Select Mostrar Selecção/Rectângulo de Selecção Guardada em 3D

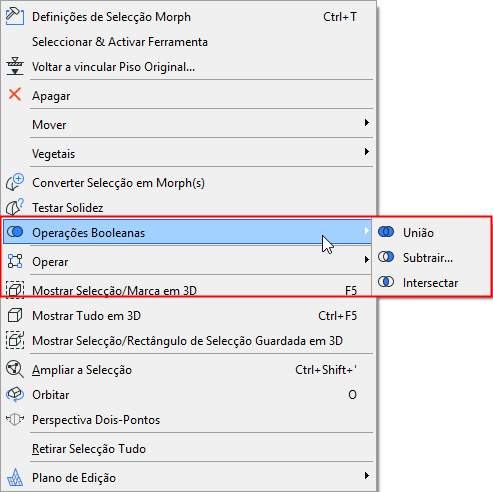[x=188, y=341]
